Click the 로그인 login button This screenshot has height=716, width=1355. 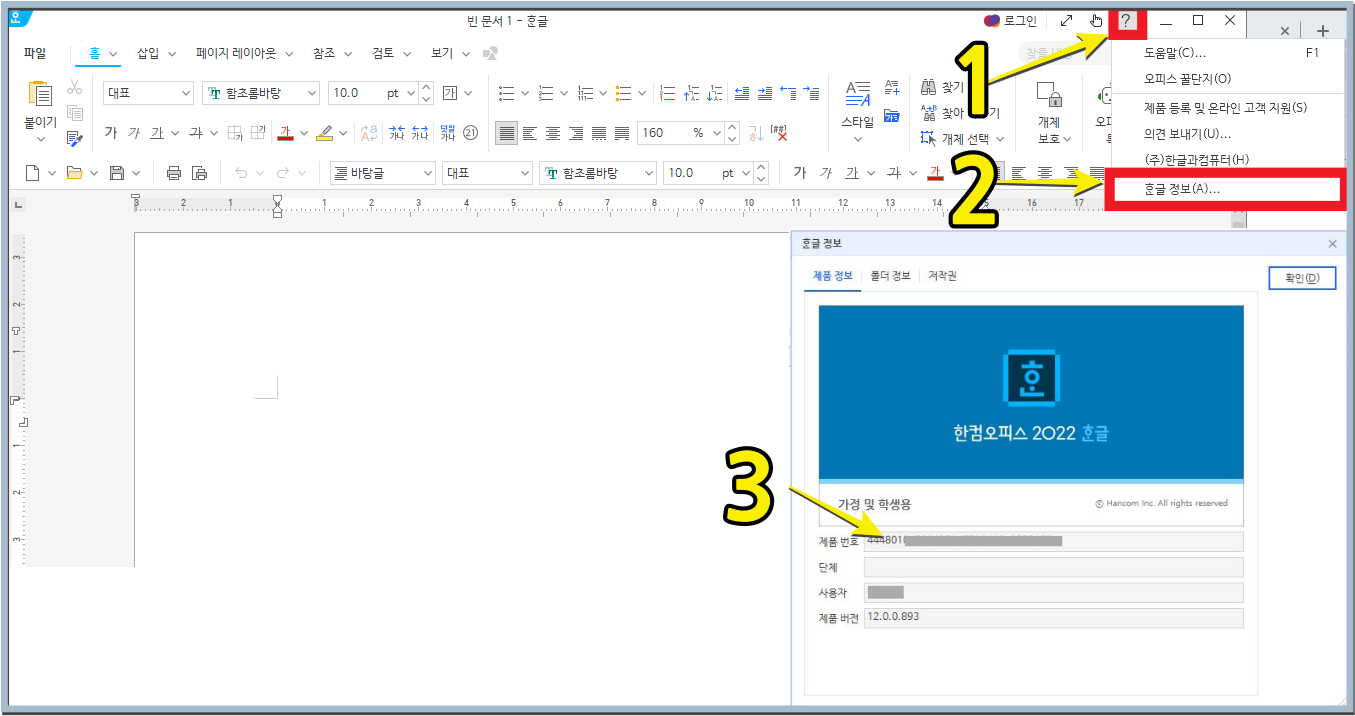1010,20
